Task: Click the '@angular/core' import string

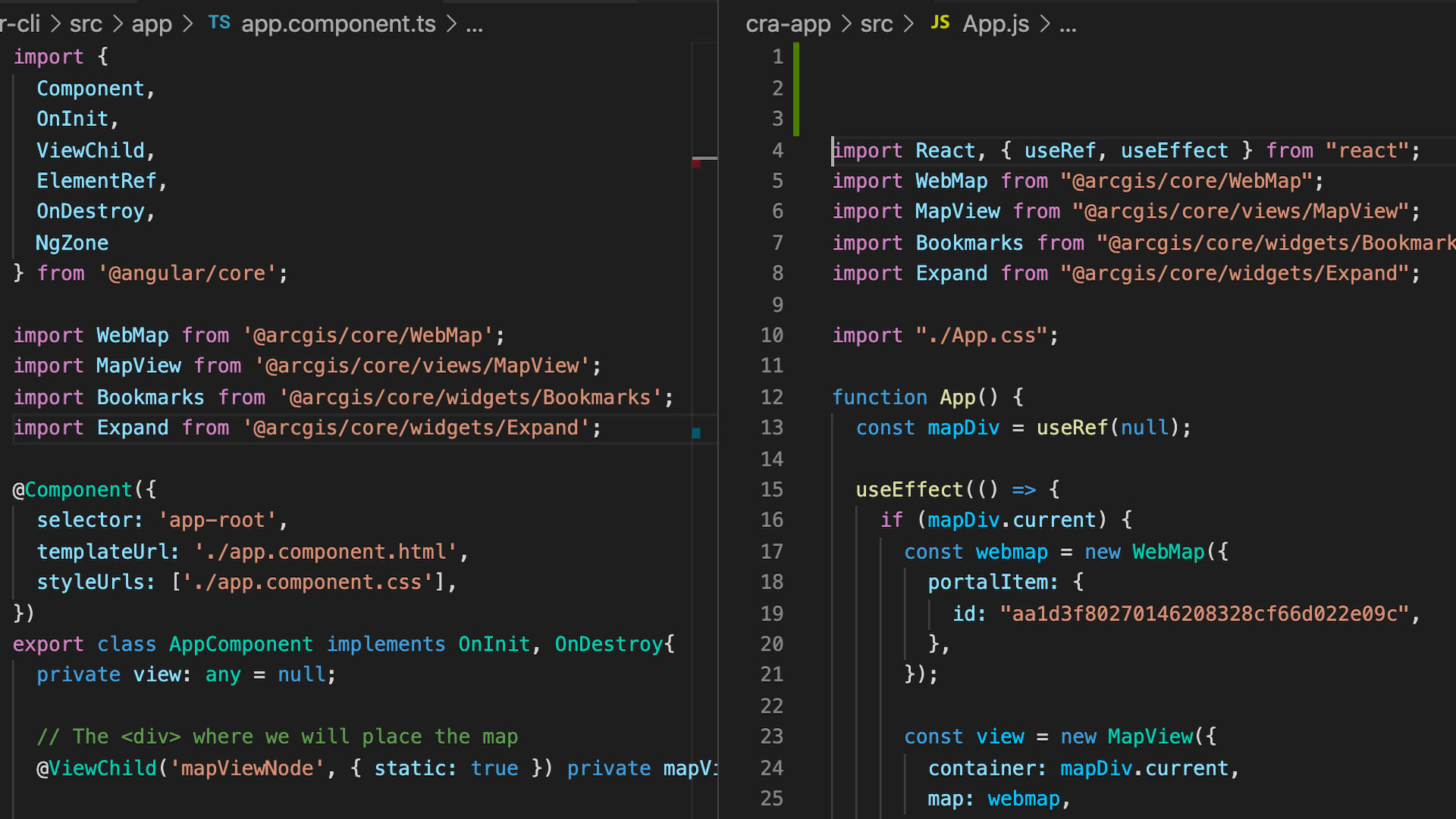Action: pyautogui.click(x=187, y=274)
